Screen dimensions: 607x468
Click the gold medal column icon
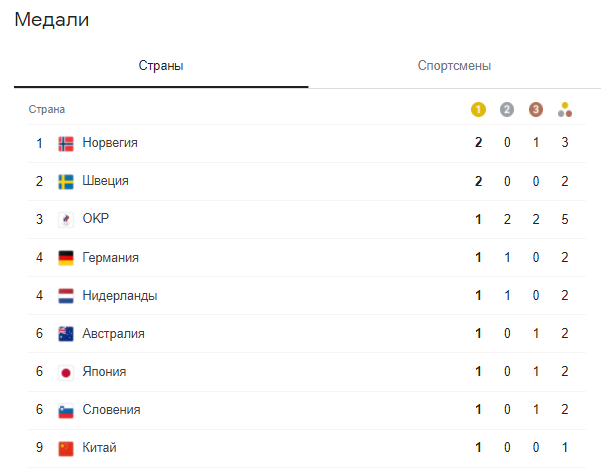(478, 109)
